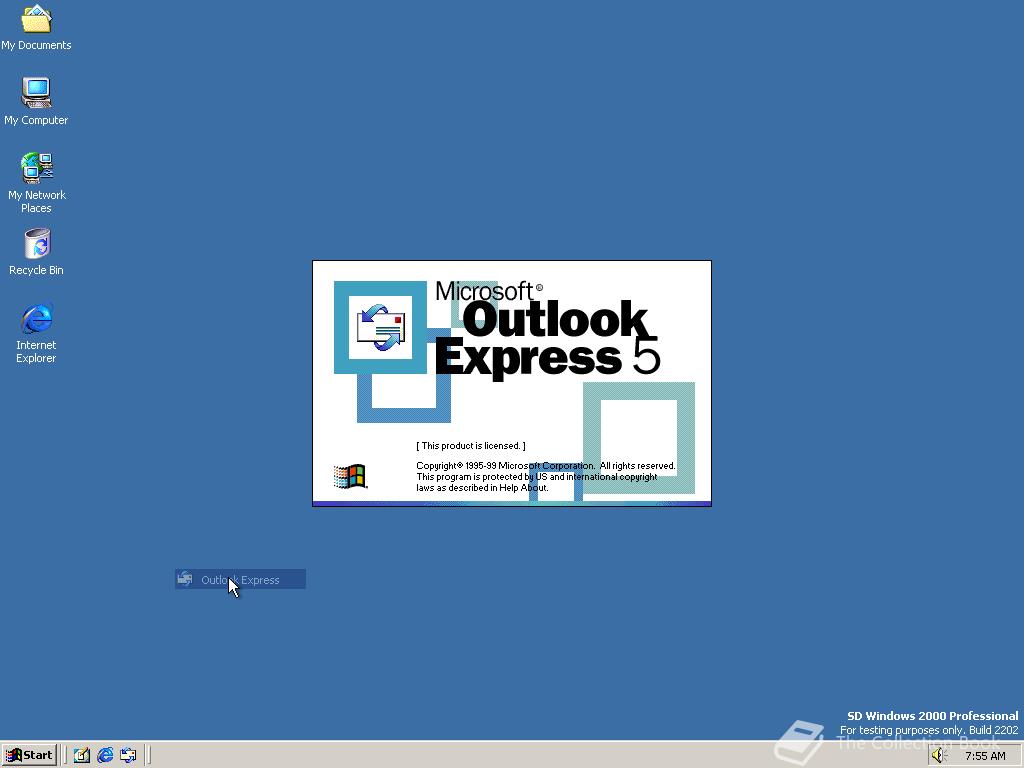Screen dimensions: 1024x768
Task: Click the volume speaker tray icon
Action: point(939,756)
